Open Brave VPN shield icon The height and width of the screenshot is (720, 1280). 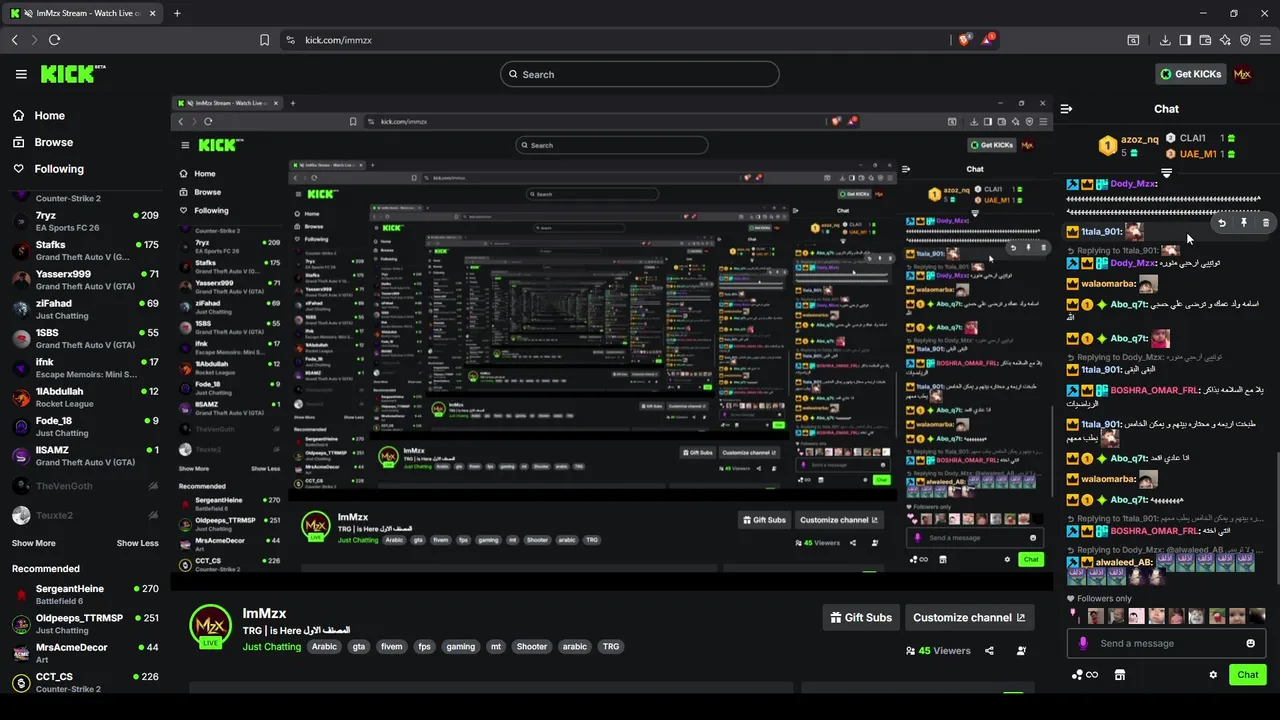1245,40
